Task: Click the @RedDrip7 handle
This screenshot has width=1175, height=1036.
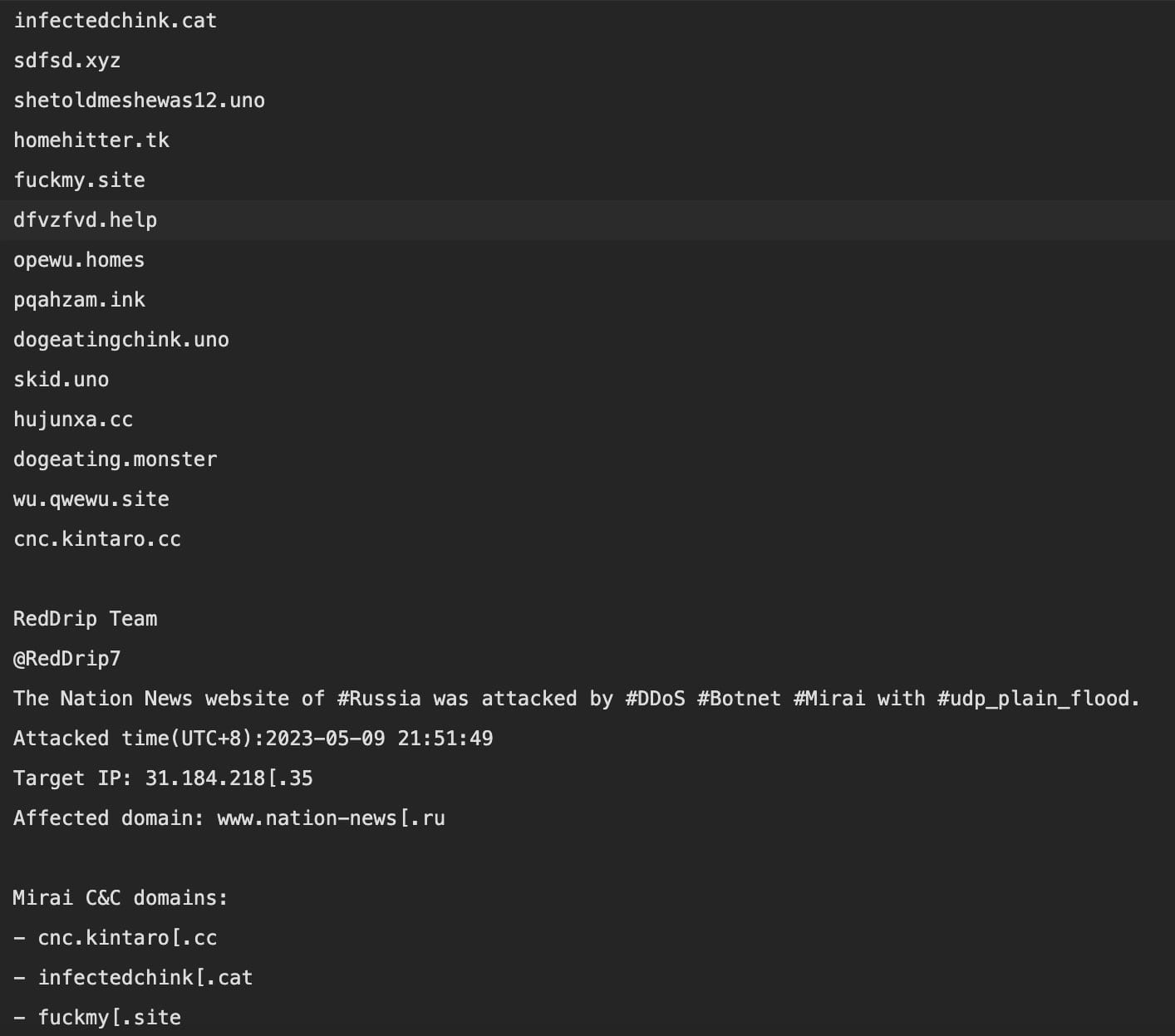Action: 67,659
